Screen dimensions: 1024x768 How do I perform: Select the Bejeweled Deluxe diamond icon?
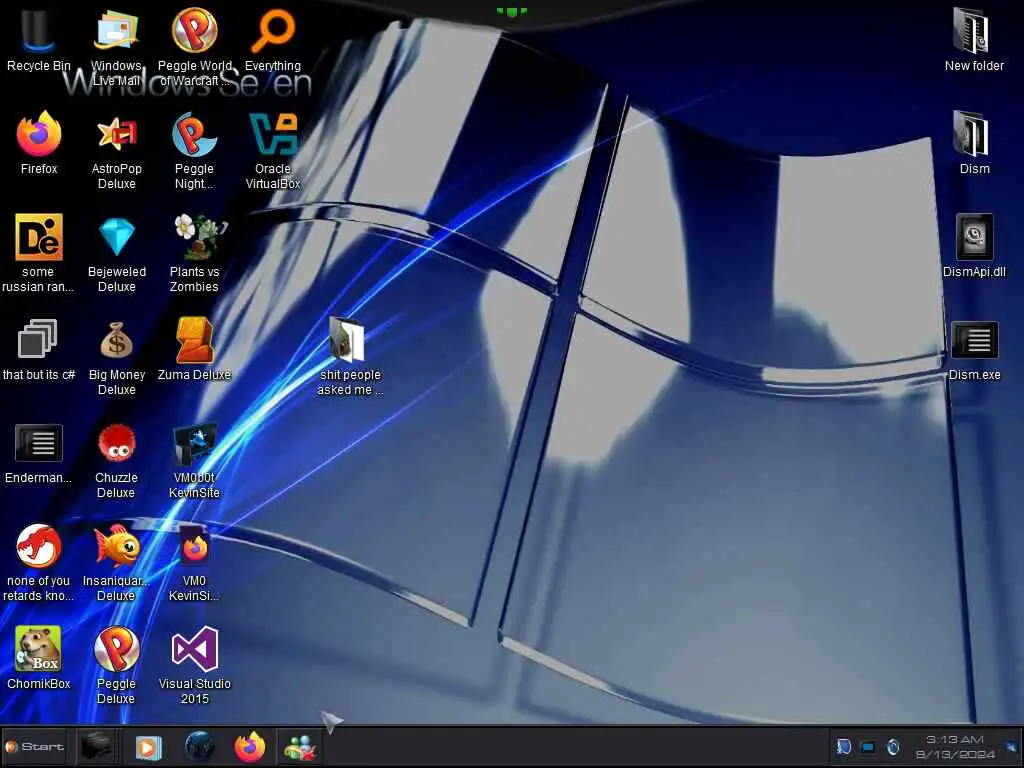(x=116, y=237)
